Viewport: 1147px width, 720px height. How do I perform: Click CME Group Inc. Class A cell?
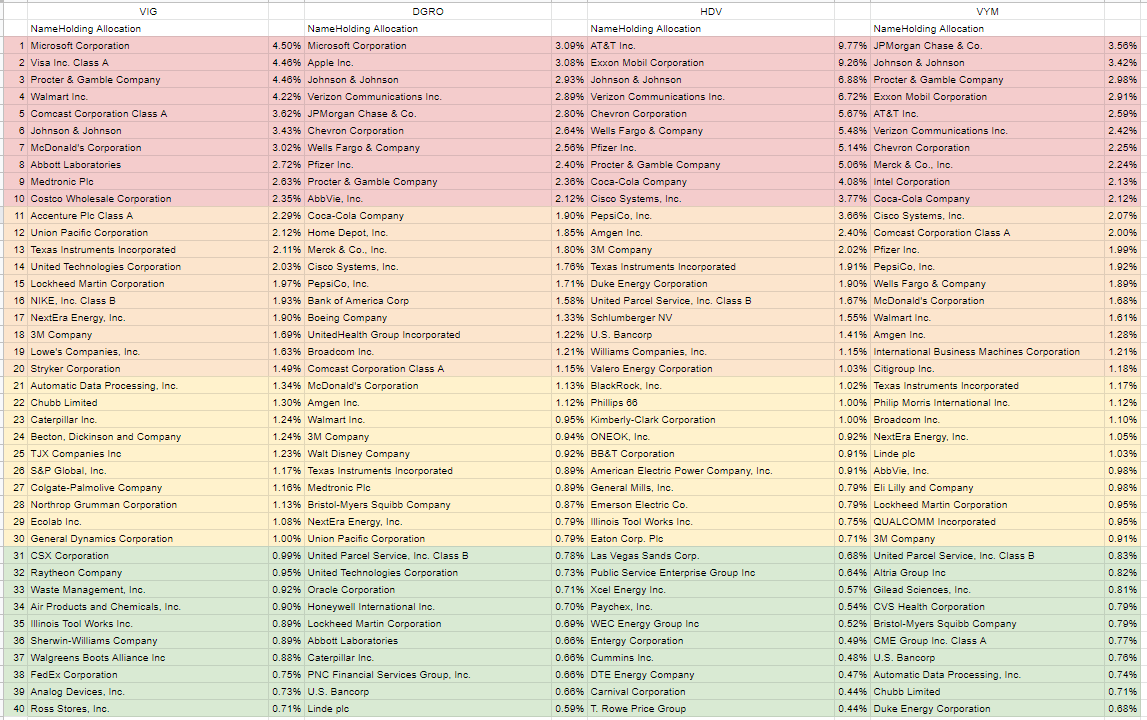[987, 640]
